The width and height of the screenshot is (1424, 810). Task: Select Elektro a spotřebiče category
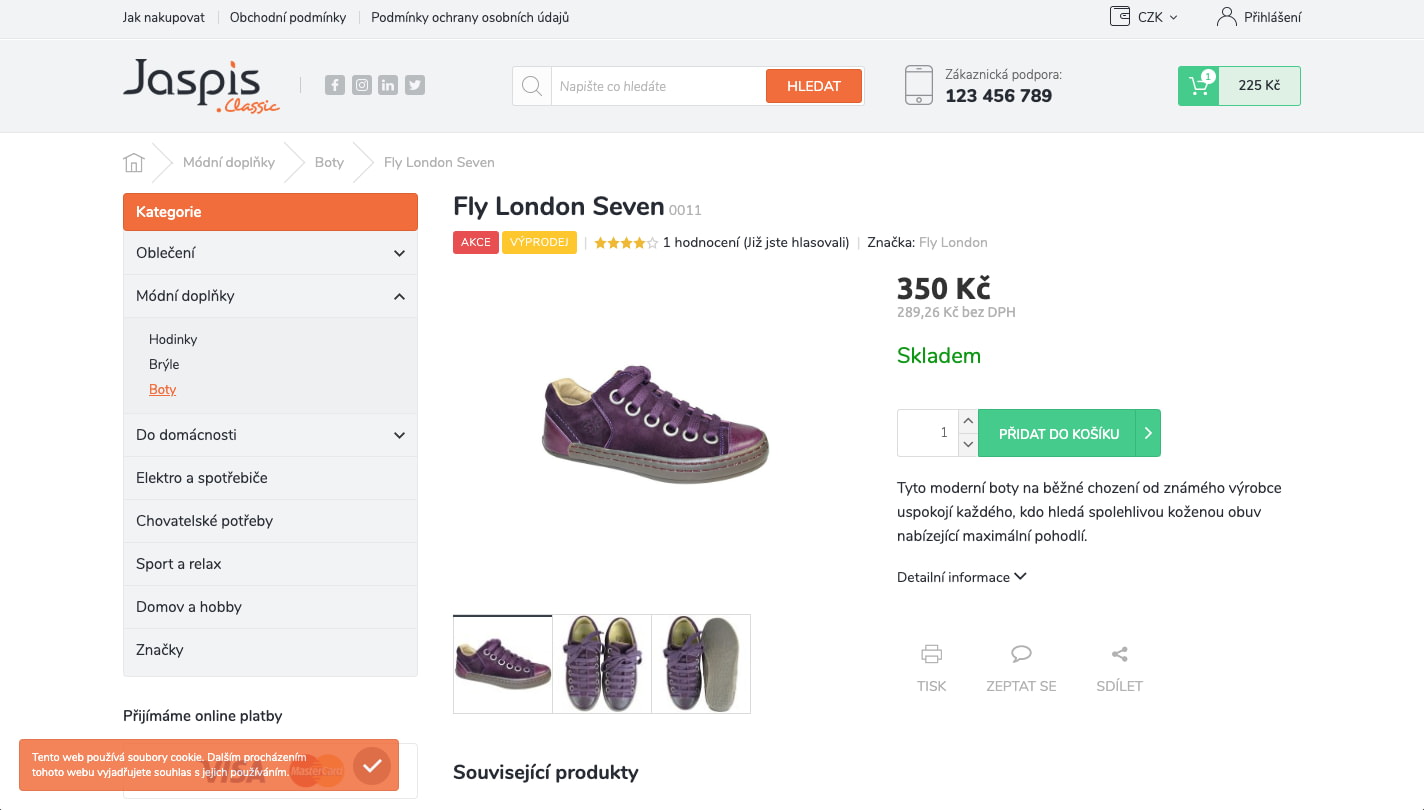point(270,478)
